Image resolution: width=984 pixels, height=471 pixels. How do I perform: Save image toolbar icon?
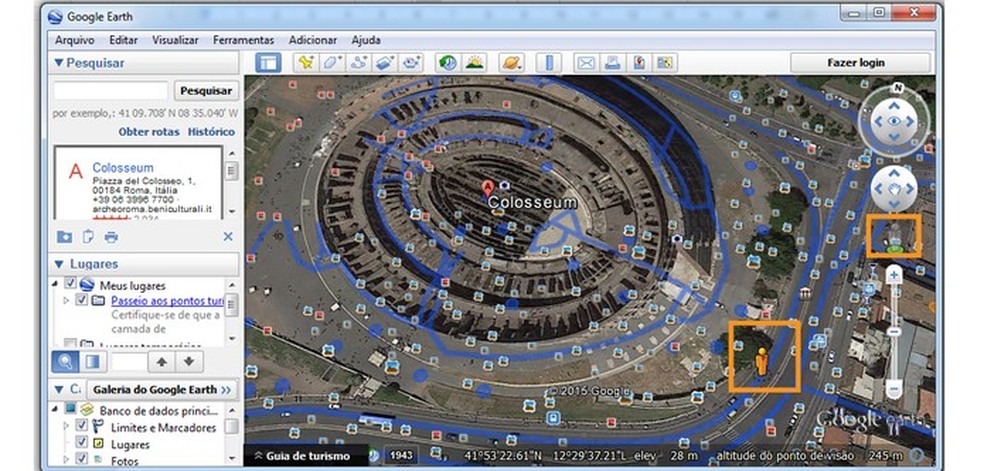[x=639, y=63]
